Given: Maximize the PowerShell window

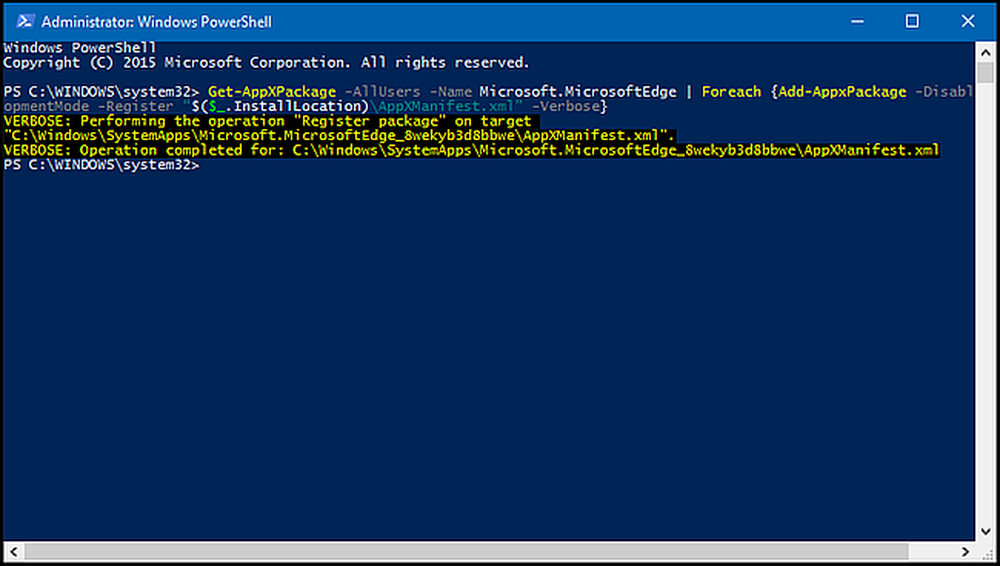Looking at the screenshot, I should (912, 21).
